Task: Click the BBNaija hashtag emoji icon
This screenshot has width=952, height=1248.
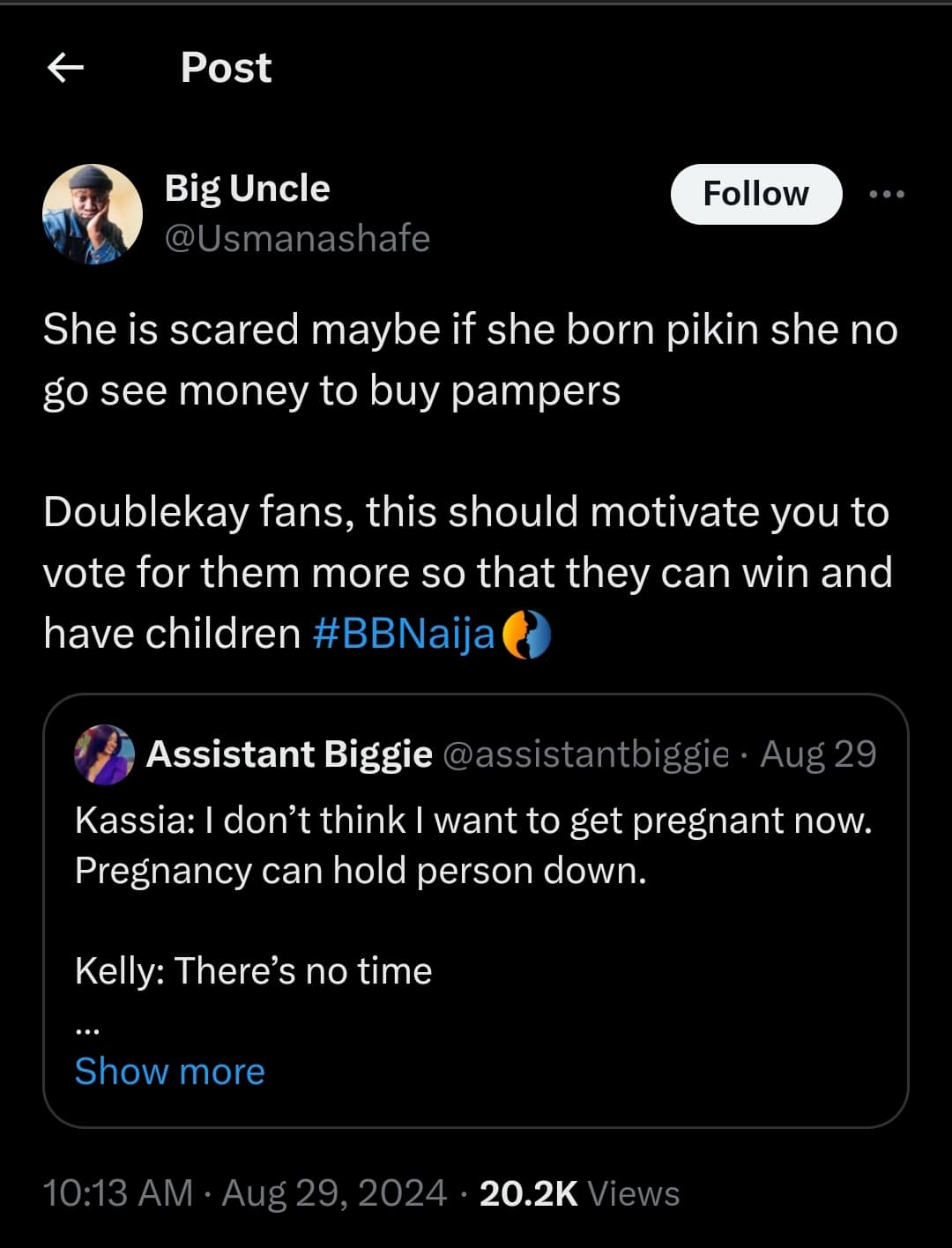Action: pos(526,635)
